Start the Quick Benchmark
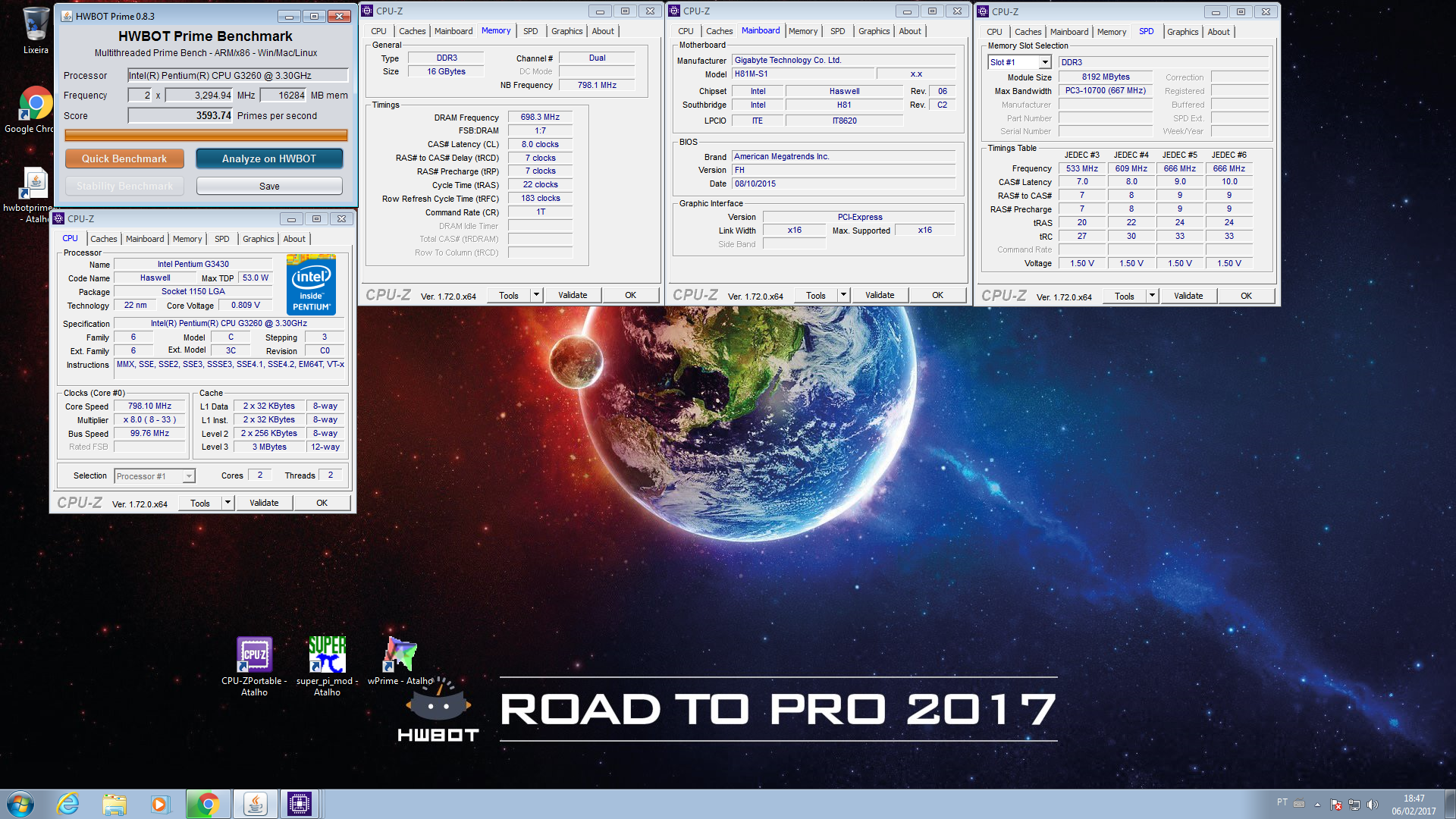The width and height of the screenshot is (1456, 819). (x=124, y=158)
